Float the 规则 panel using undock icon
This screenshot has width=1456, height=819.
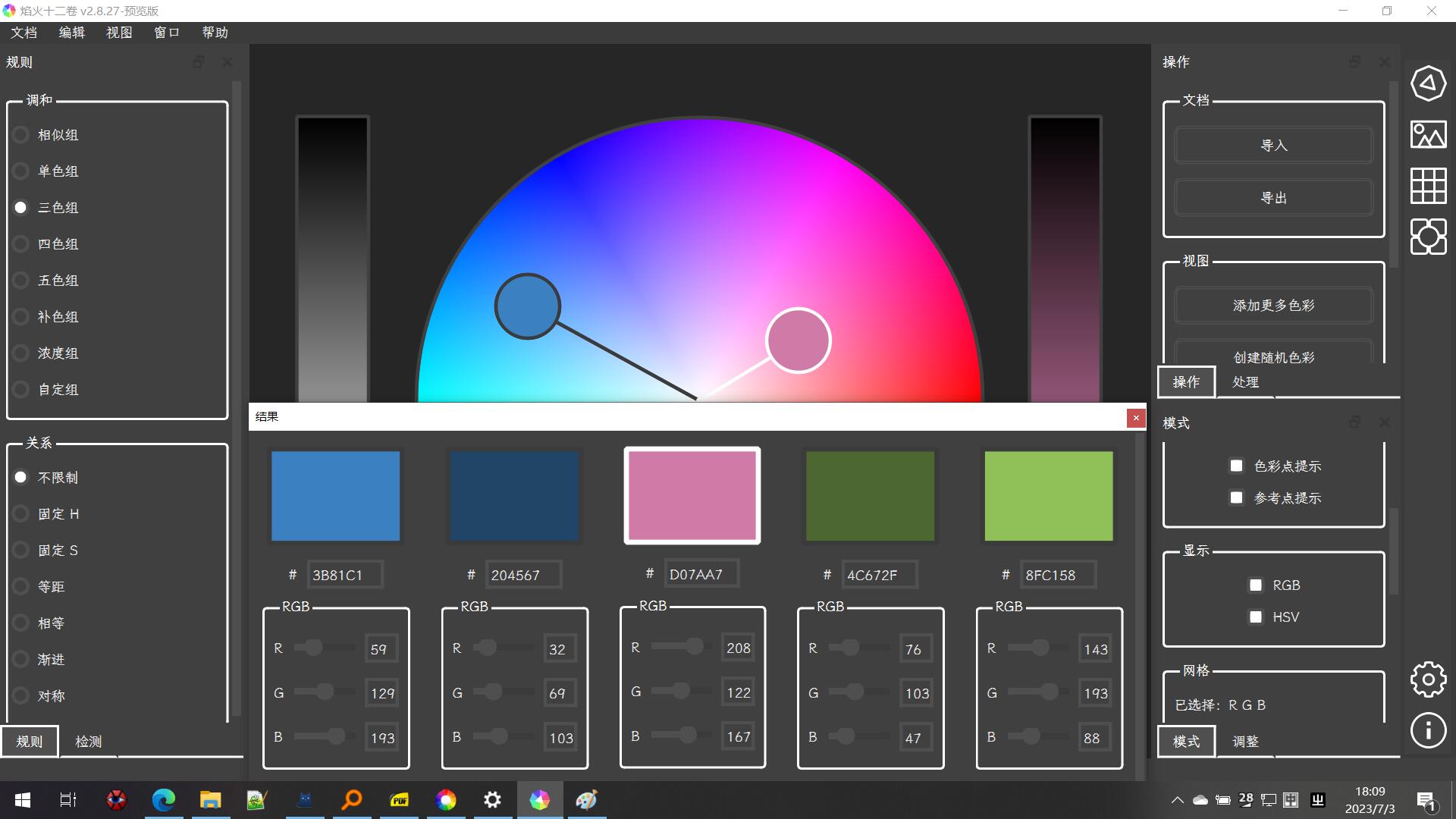pyautogui.click(x=199, y=62)
